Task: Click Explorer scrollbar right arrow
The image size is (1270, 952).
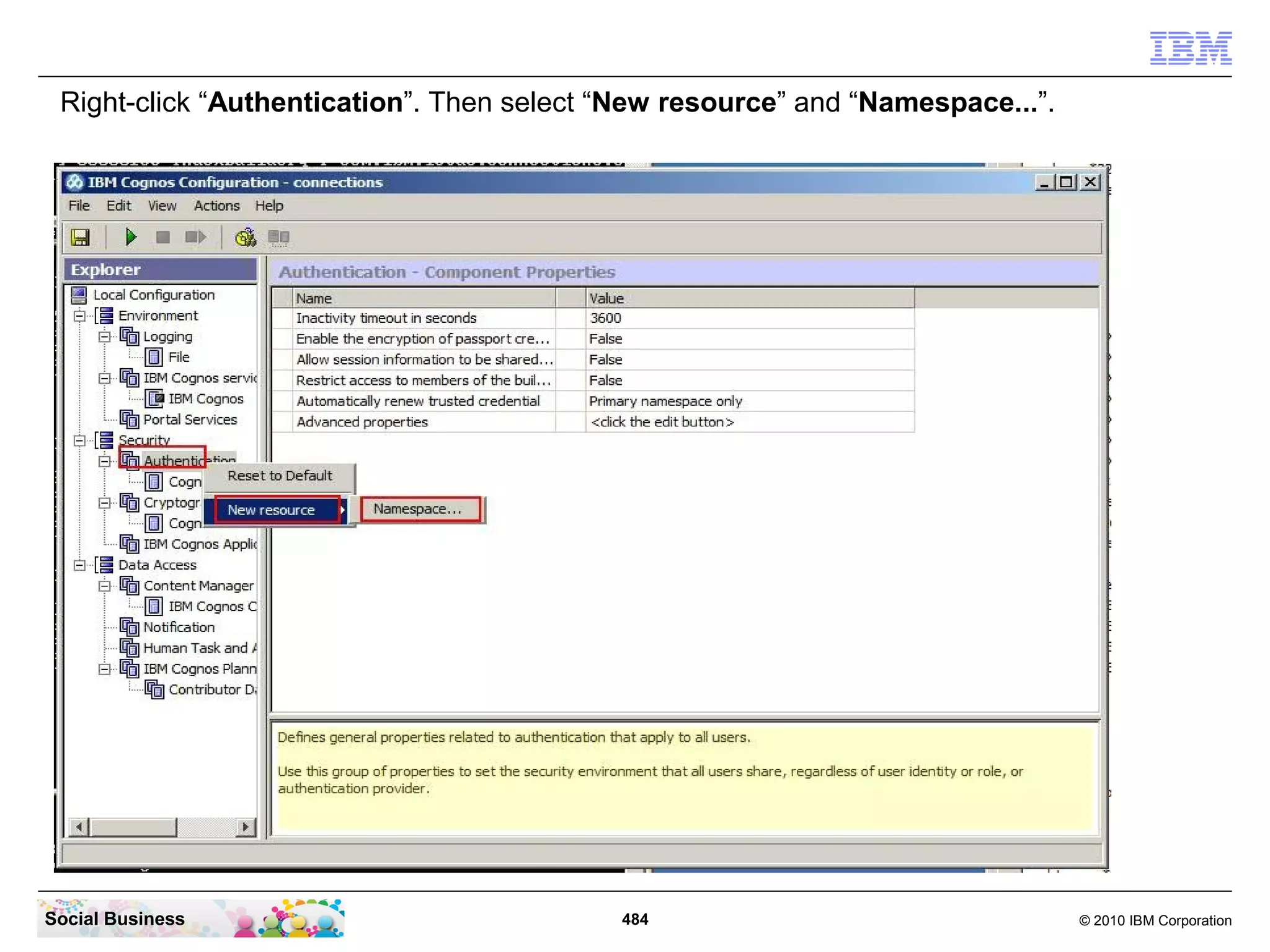Action: (x=246, y=827)
